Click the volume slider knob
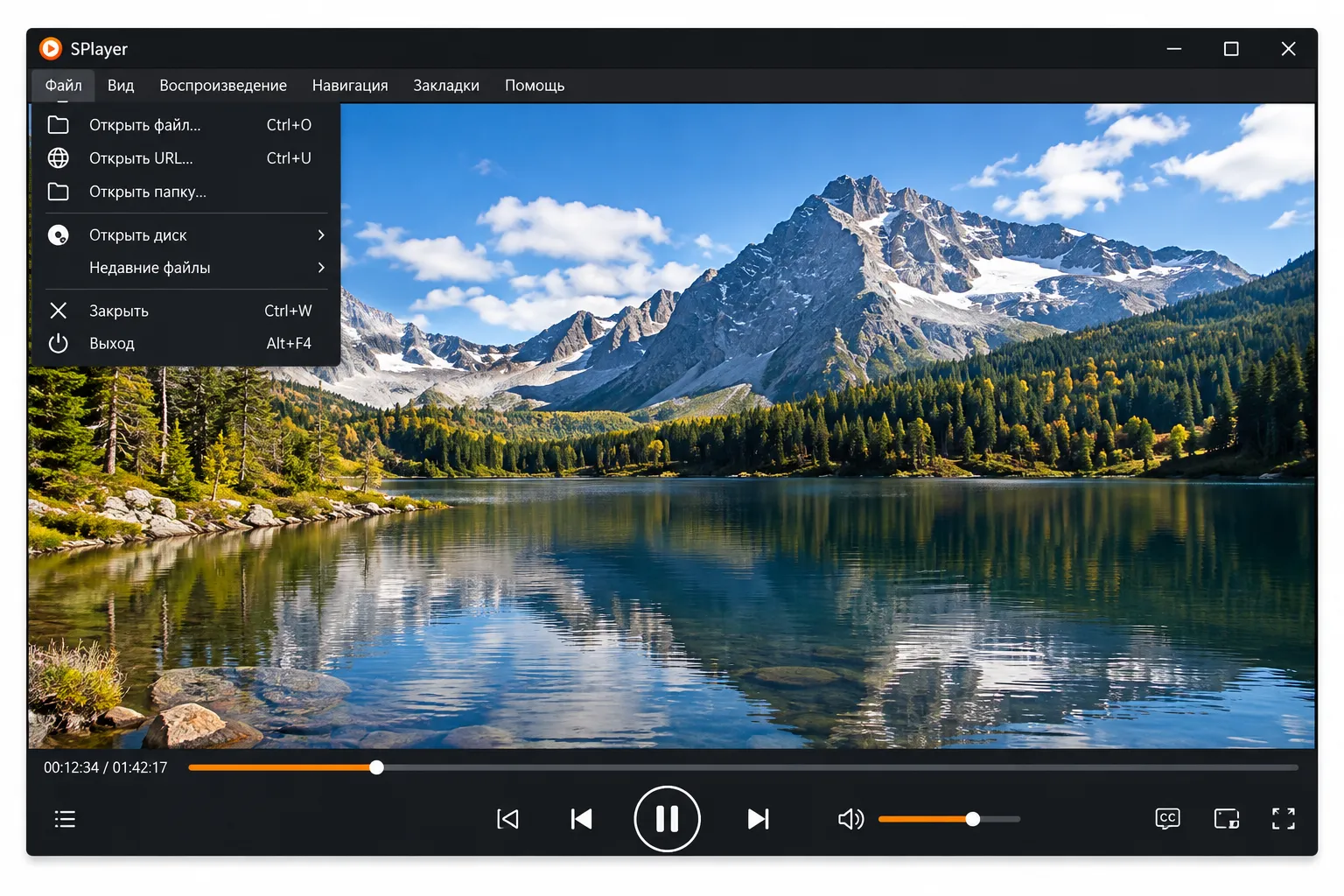 pos(972,819)
